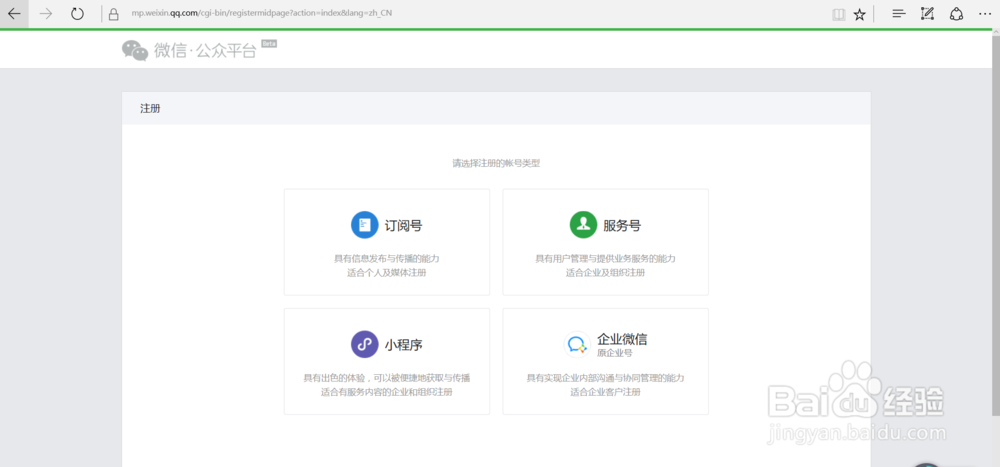Click the padlock security icon
The height and width of the screenshot is (467, 1000).
point(114,14)
